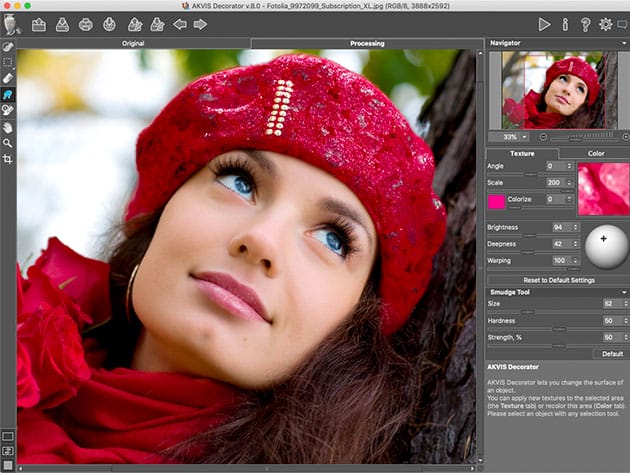Click the Run processing play button
This screenshot has height=473, width=630.
(544, 24)
